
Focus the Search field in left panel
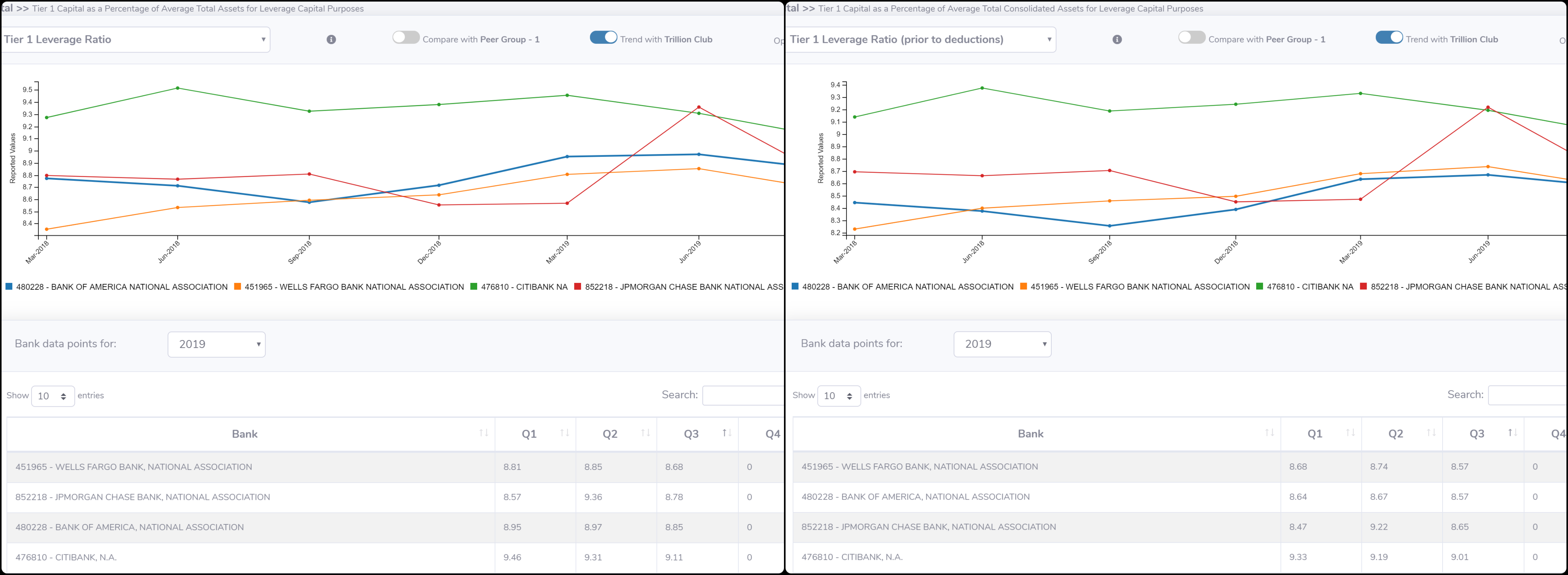coord(743,396)
